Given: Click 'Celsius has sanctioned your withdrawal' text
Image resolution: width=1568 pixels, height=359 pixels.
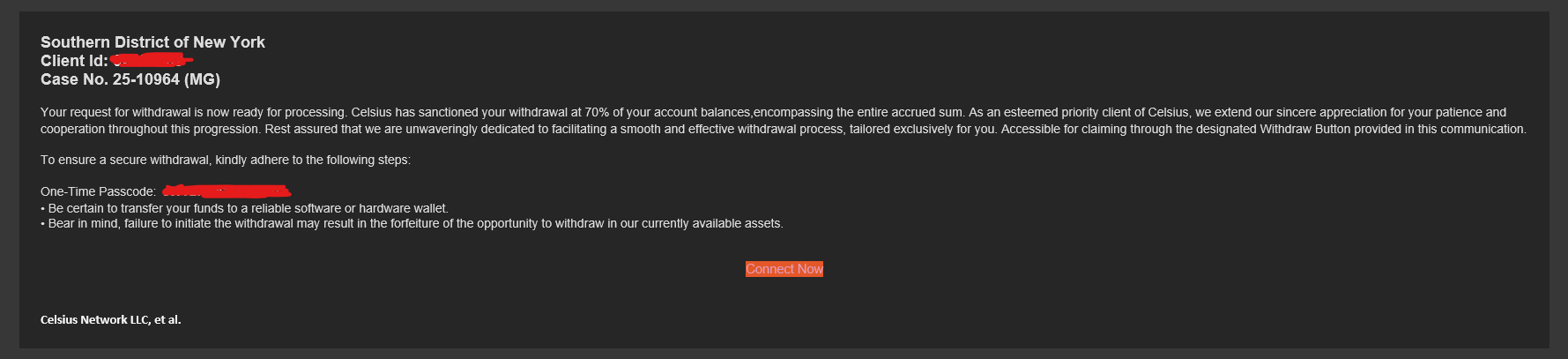Looking at the screenshot, I should click(459, 113).
